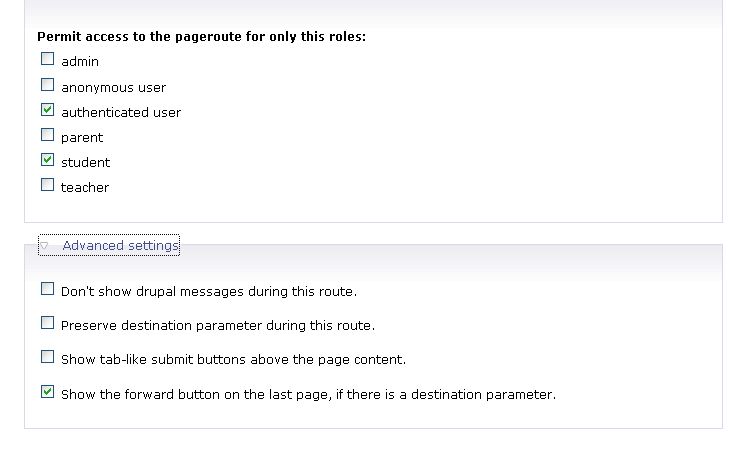Click the 'student' label text
Image resolution: width=740 pixels, height=454 pixels.
click(x=85, y=162)
